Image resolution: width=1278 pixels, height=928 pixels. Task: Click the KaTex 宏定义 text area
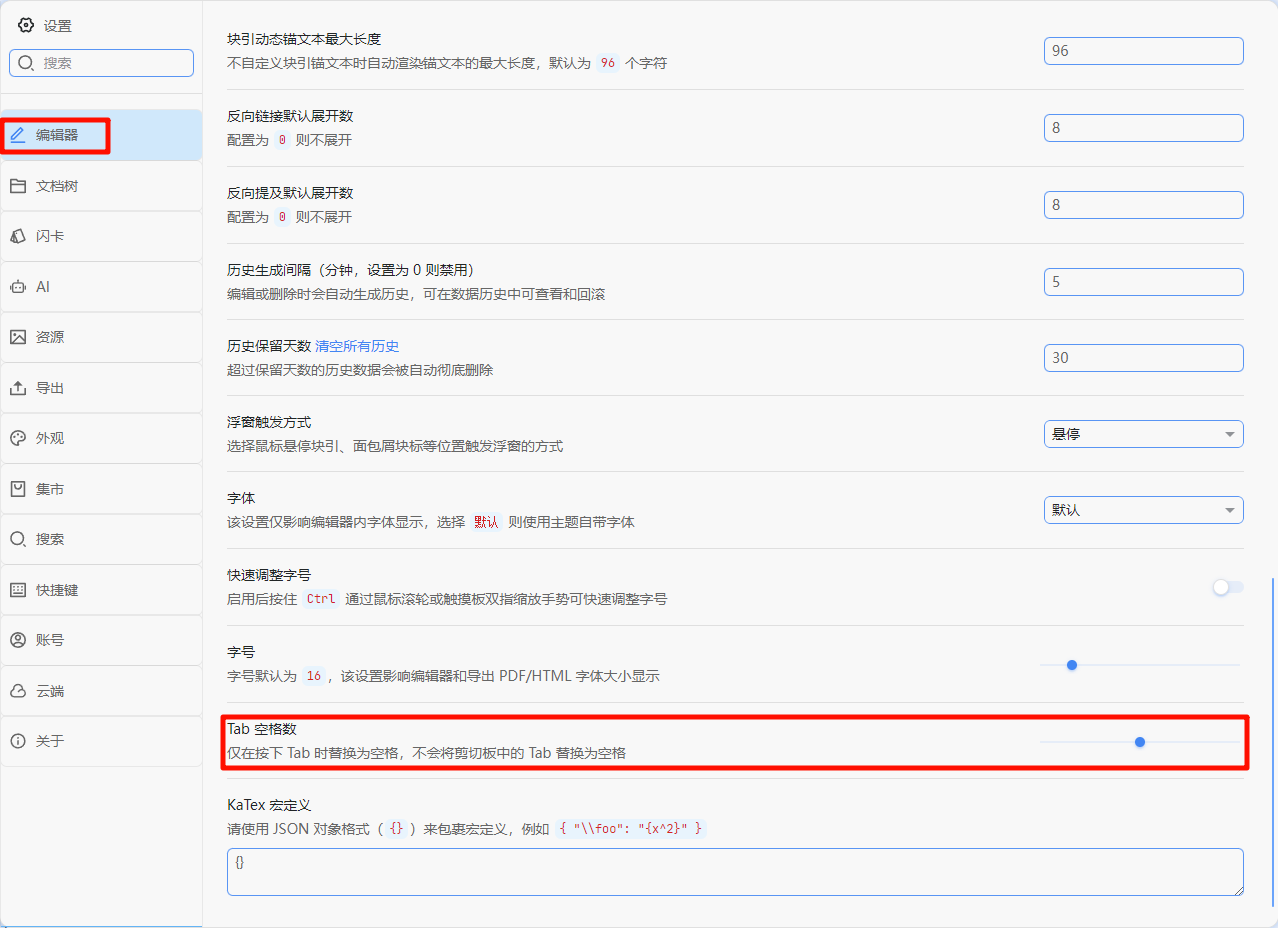coord(735,872)
